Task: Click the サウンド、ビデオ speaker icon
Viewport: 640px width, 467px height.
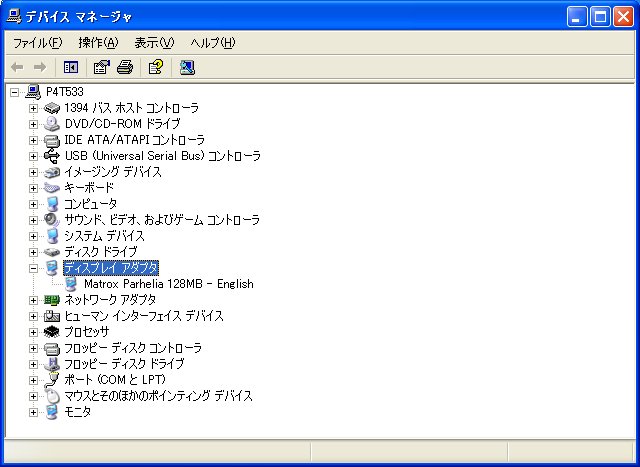Action: point(53,220)
